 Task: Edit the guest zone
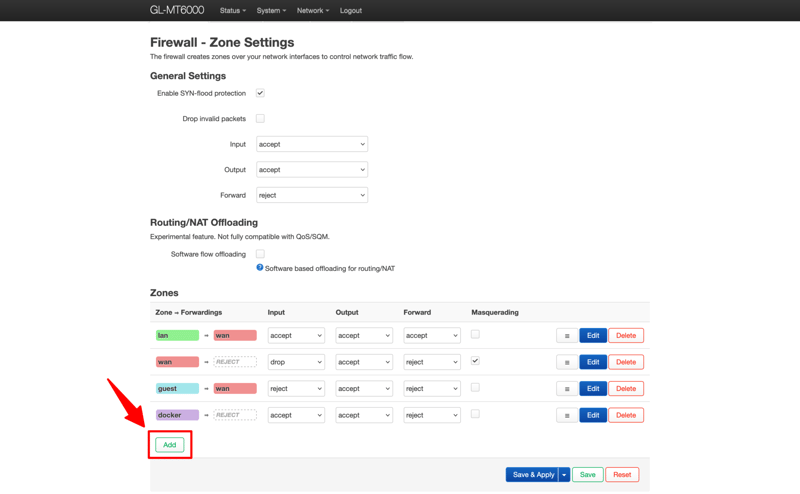coord(593,389)
